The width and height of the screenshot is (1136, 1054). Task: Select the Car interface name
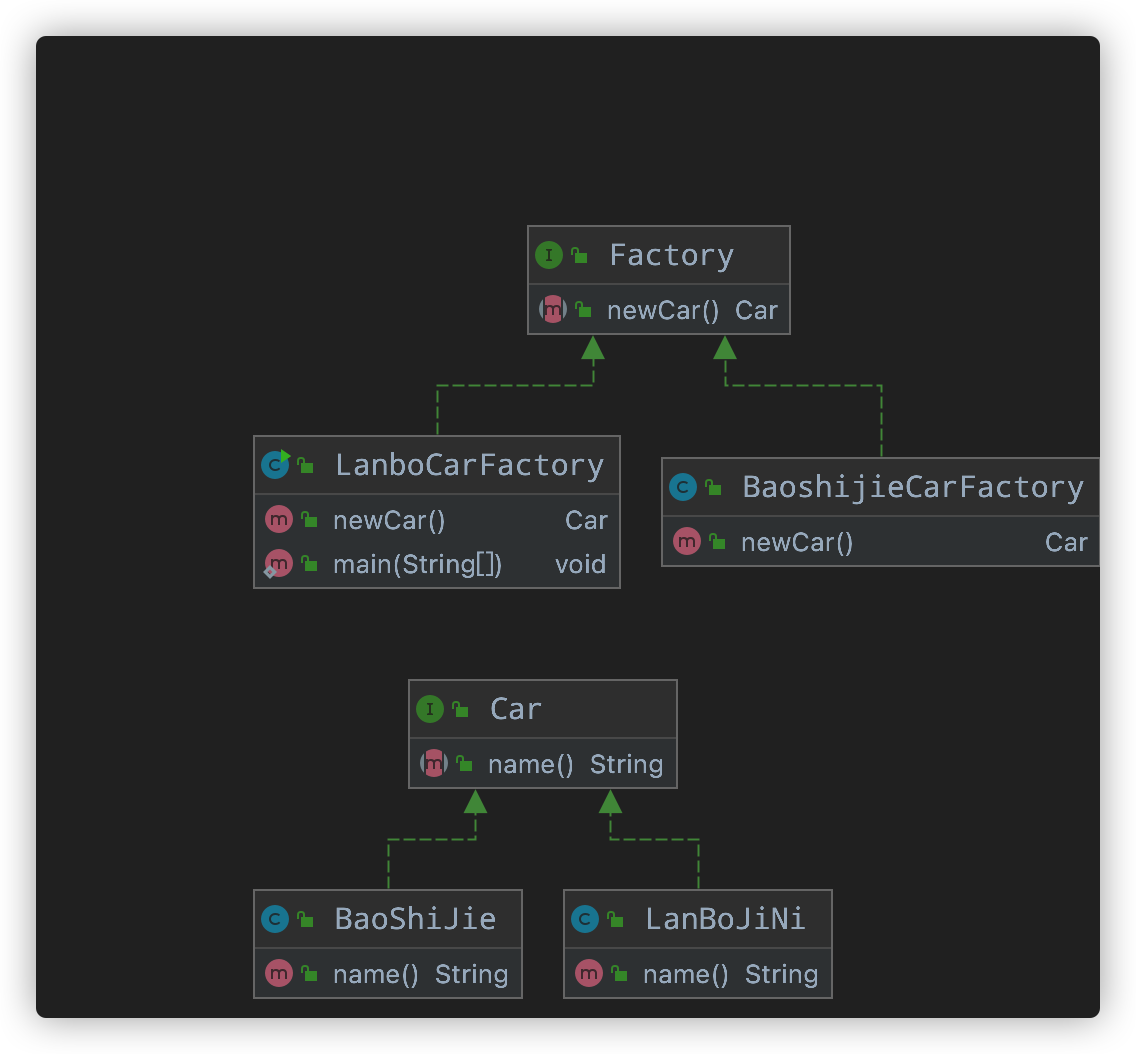[515, 709]
